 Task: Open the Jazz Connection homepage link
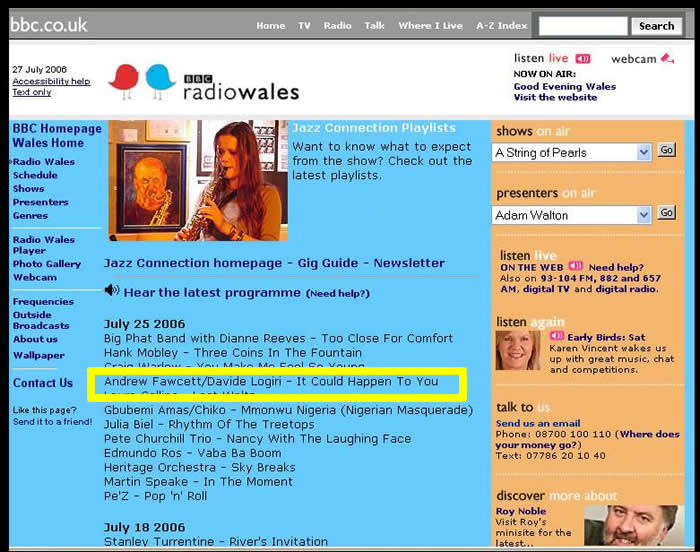(x=193, y=263)
